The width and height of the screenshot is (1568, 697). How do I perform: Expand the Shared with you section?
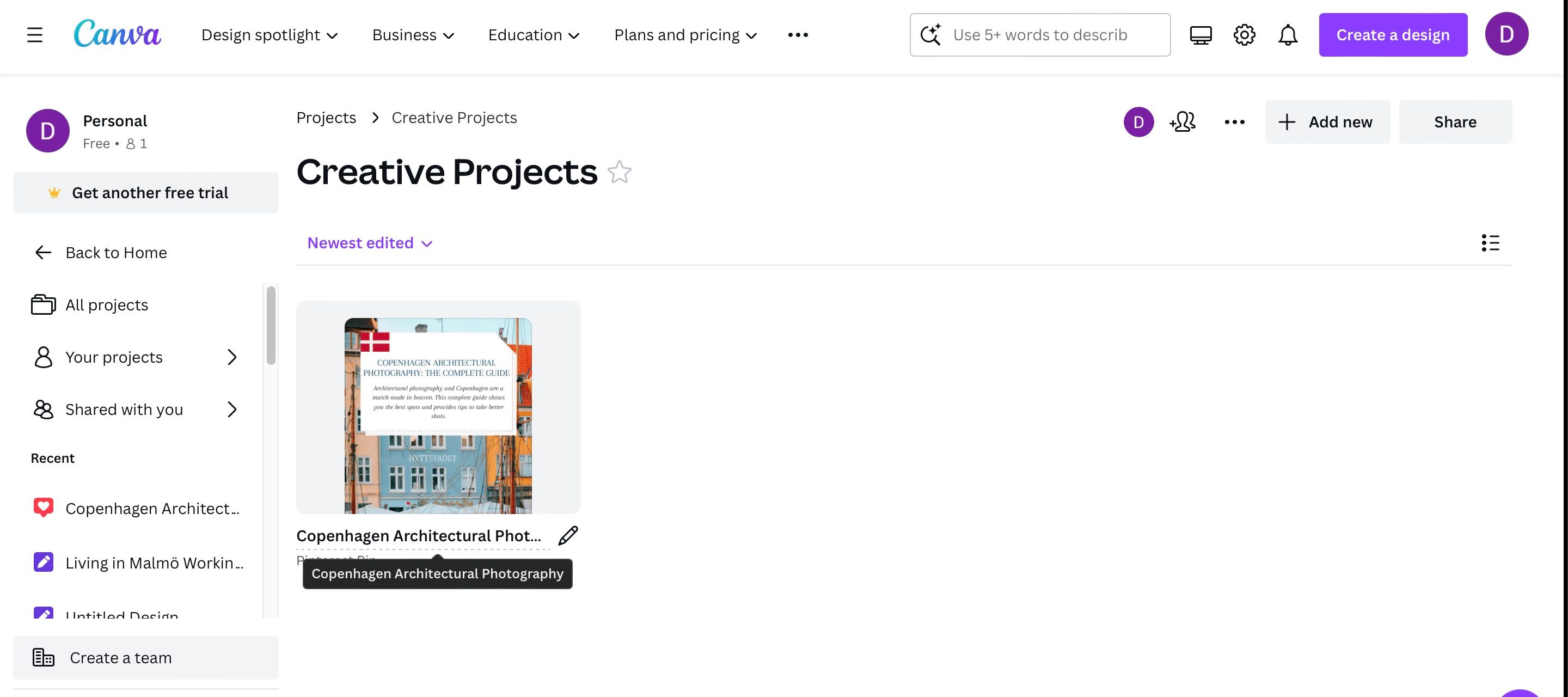pyautogui.click(x=232, y=409)
